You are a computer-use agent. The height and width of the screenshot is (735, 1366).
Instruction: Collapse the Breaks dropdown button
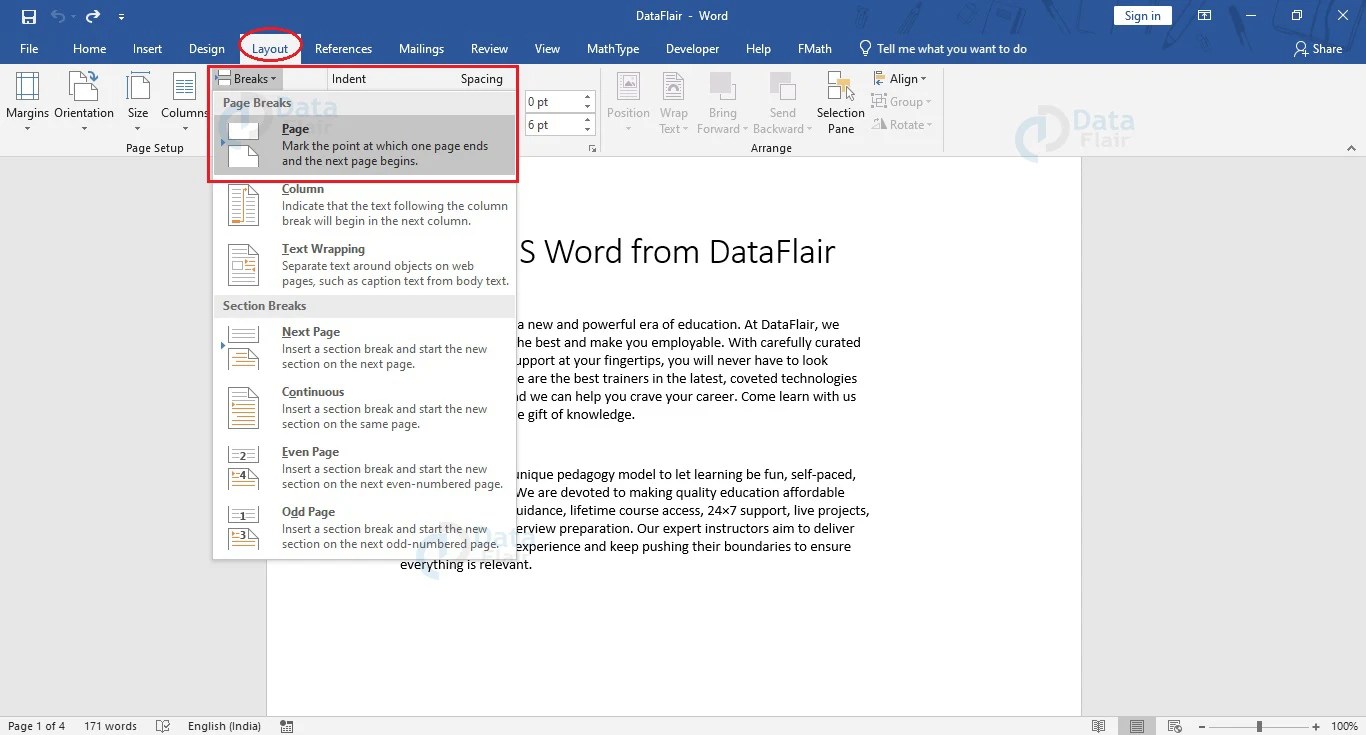pyautogui.click(x=247, y=79)
